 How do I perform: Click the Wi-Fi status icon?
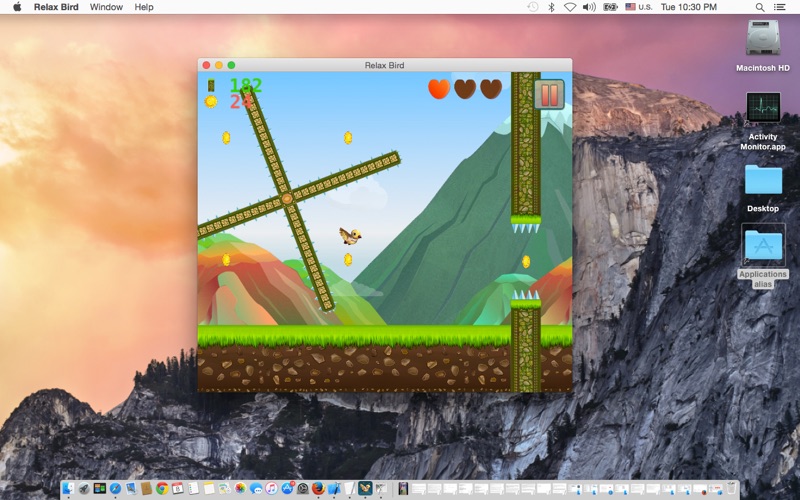coord(569,7)
